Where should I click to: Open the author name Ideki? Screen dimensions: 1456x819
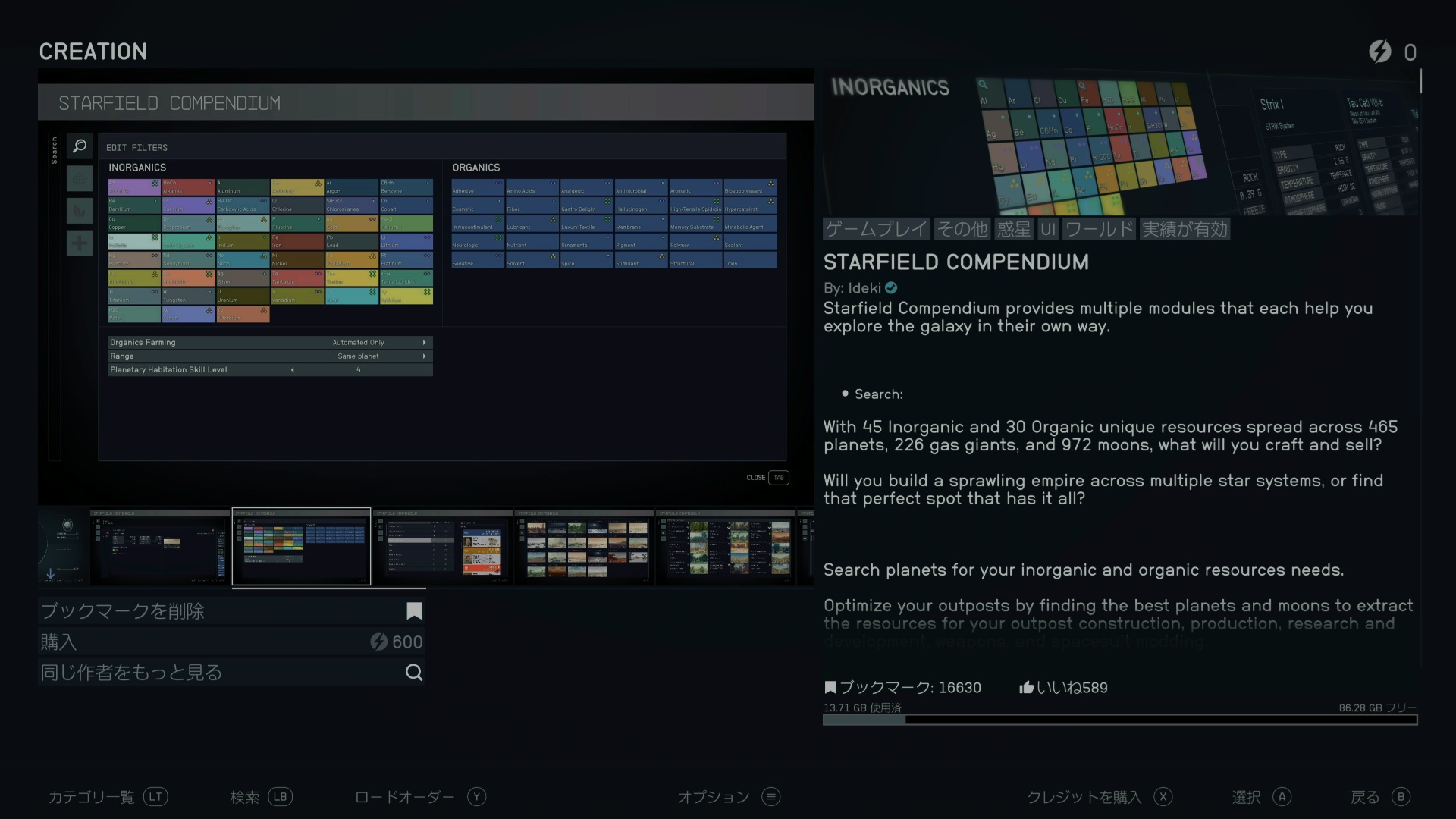coord(864,288)
